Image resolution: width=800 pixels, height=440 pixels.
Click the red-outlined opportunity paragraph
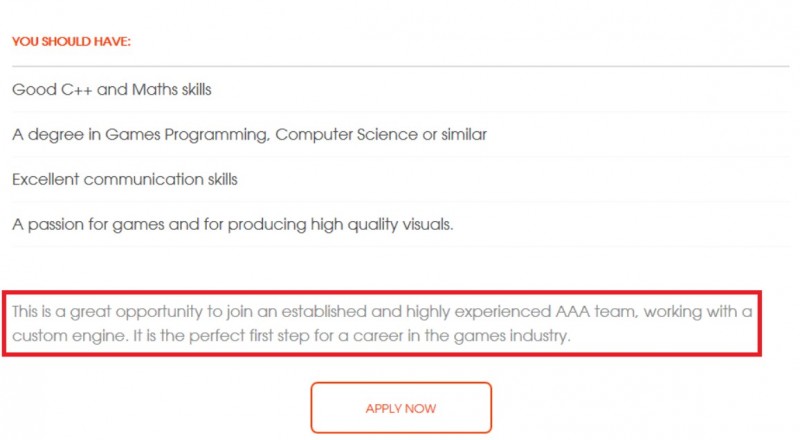point(382,323)
